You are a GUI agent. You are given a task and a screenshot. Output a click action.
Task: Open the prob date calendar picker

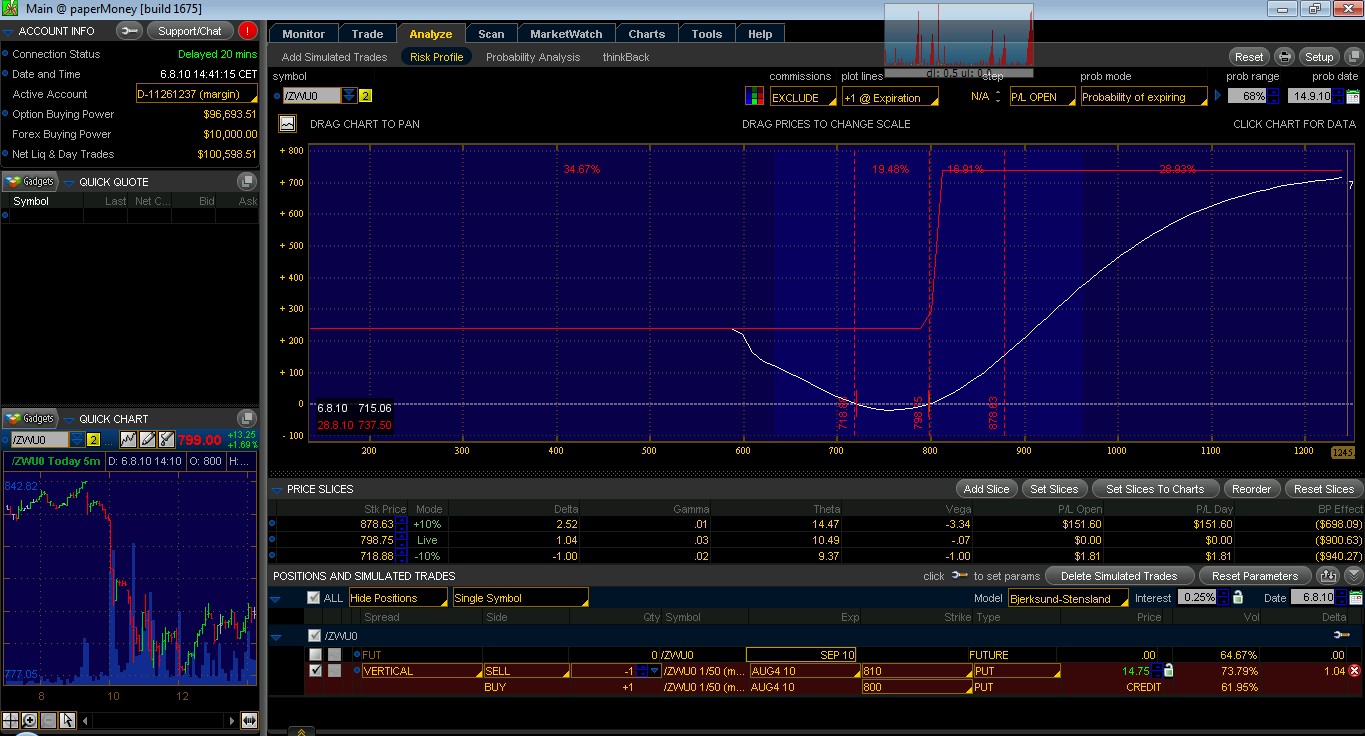pyautogui.click(x=1353, y=97)
